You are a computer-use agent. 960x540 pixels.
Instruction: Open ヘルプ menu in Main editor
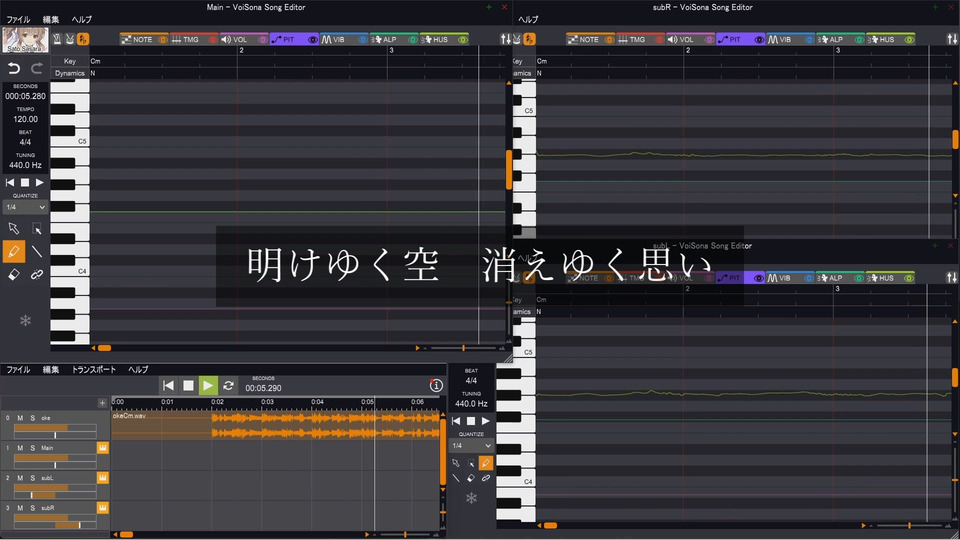[81, 20]
